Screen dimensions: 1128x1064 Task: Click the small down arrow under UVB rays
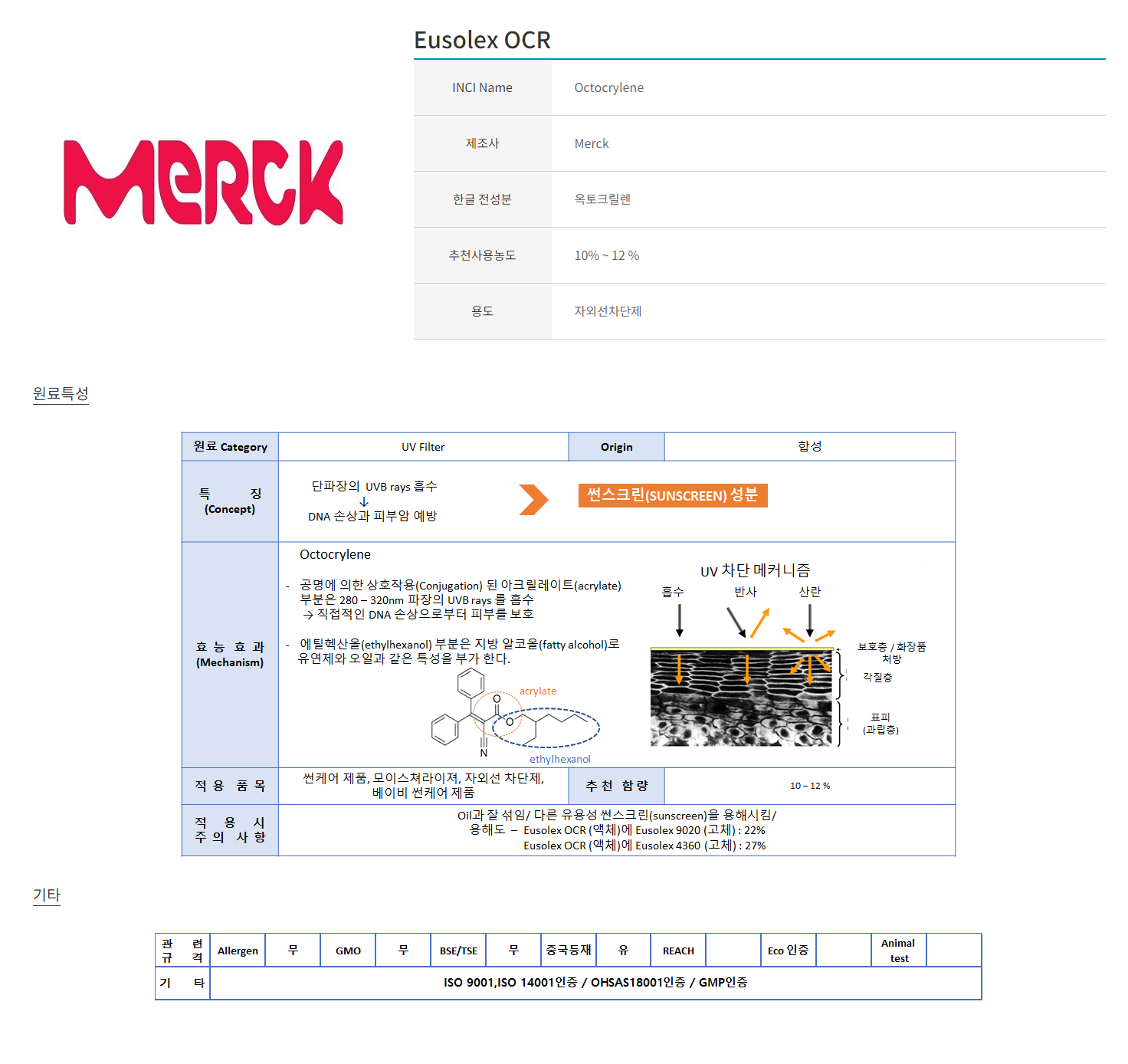pos(364,501)
